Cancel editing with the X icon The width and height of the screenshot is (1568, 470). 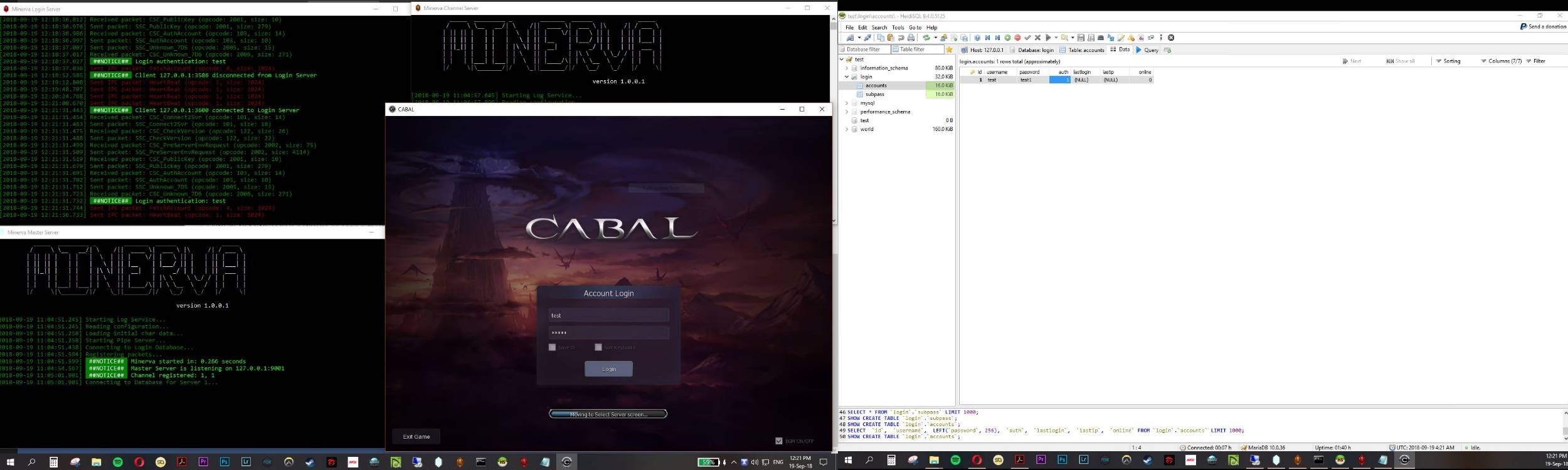tap(1037, 38)
